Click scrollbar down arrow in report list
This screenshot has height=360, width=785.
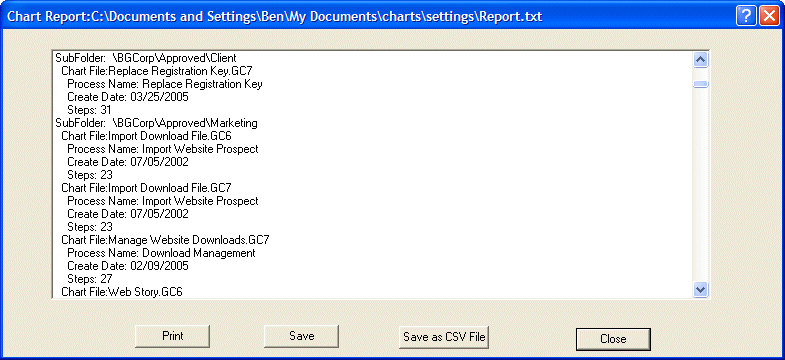[x=700, y=289]
